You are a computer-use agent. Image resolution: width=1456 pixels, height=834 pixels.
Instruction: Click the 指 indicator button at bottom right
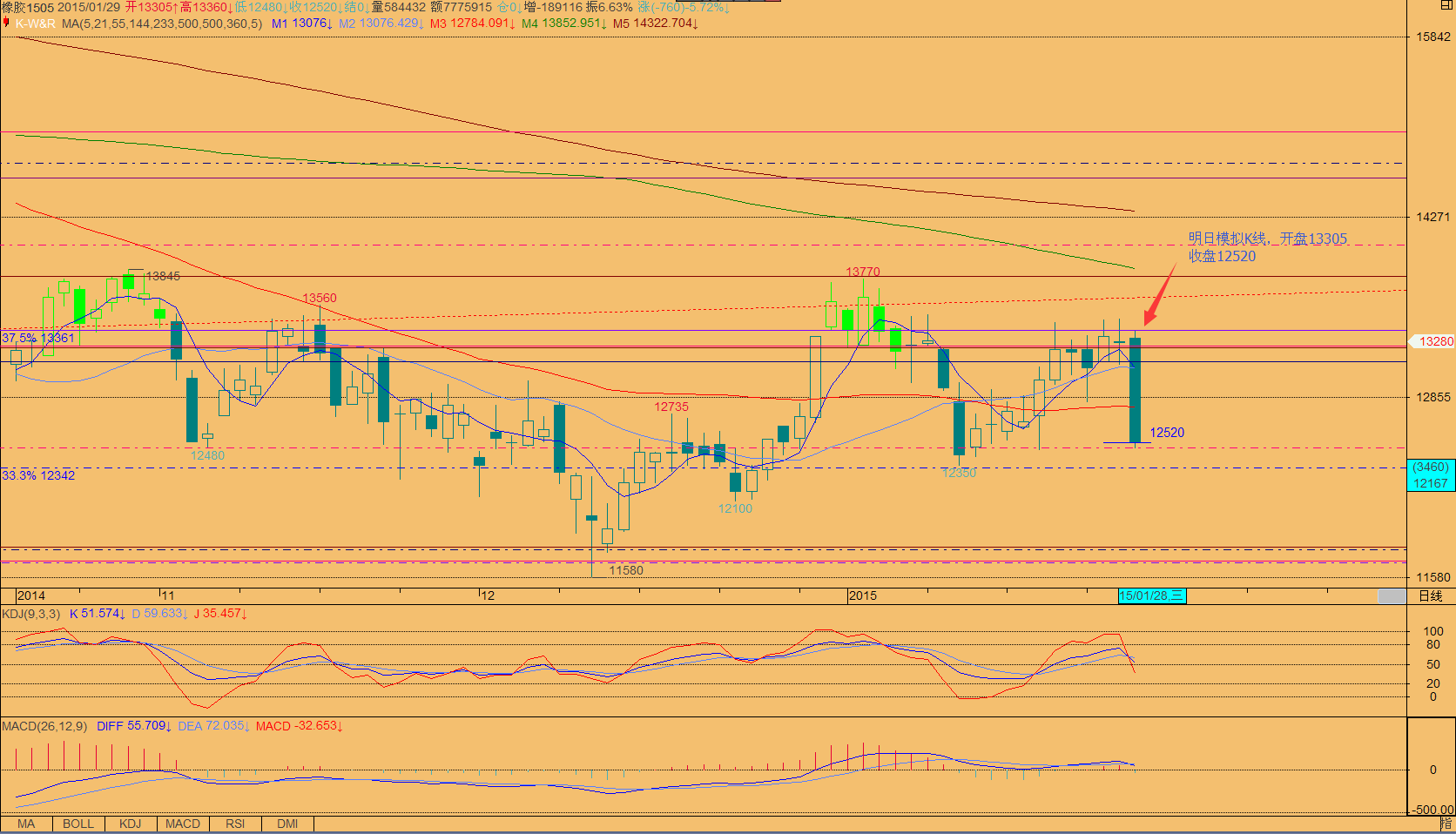[x=1446, y=824]
